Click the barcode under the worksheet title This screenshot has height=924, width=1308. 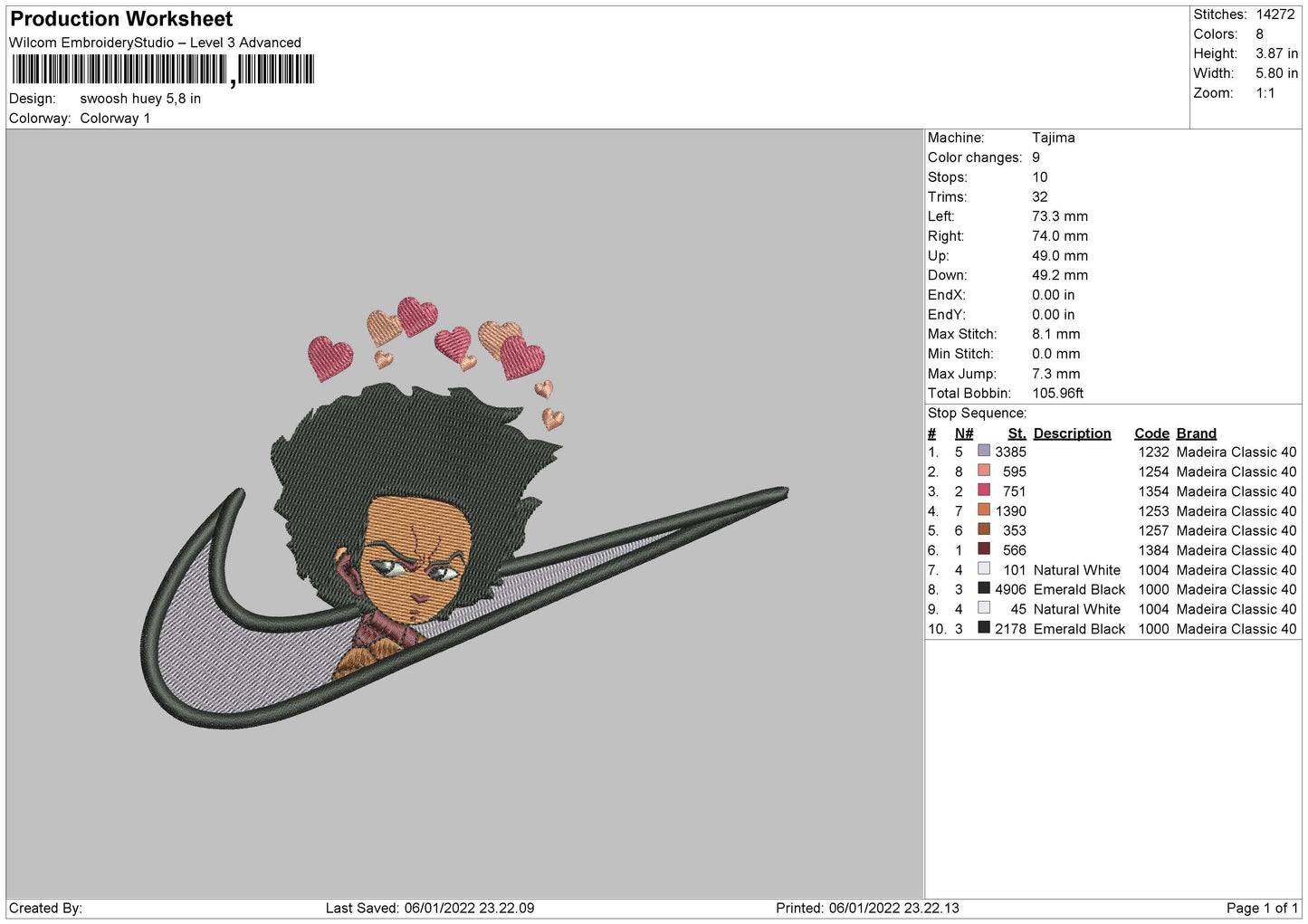[163, 70]
